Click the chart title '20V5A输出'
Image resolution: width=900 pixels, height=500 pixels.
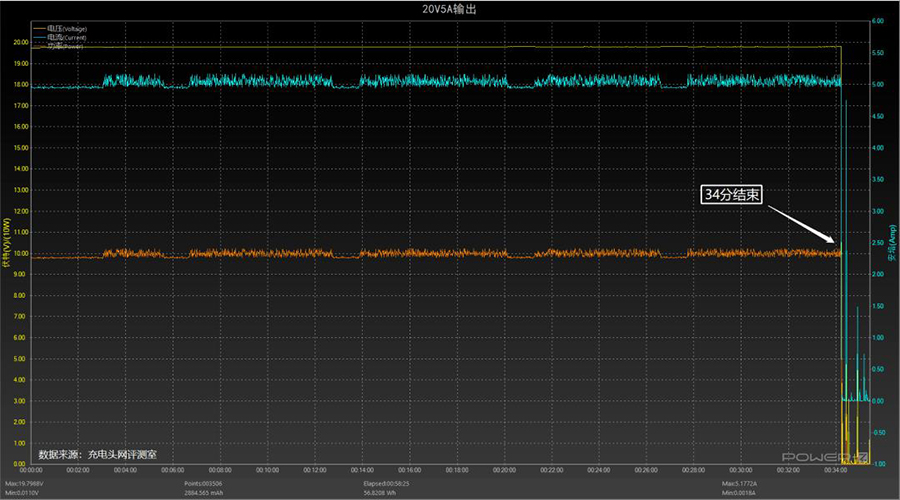(449, 9)
